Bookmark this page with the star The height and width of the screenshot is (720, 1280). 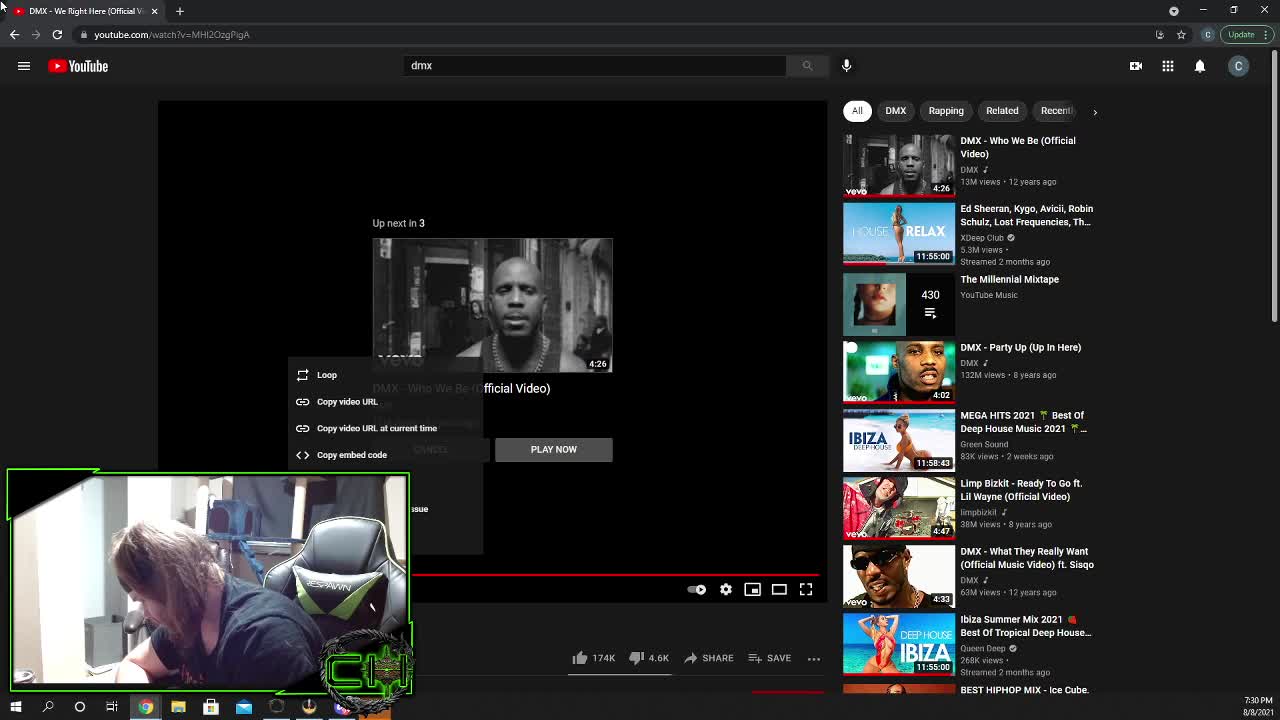point(1181,35)
